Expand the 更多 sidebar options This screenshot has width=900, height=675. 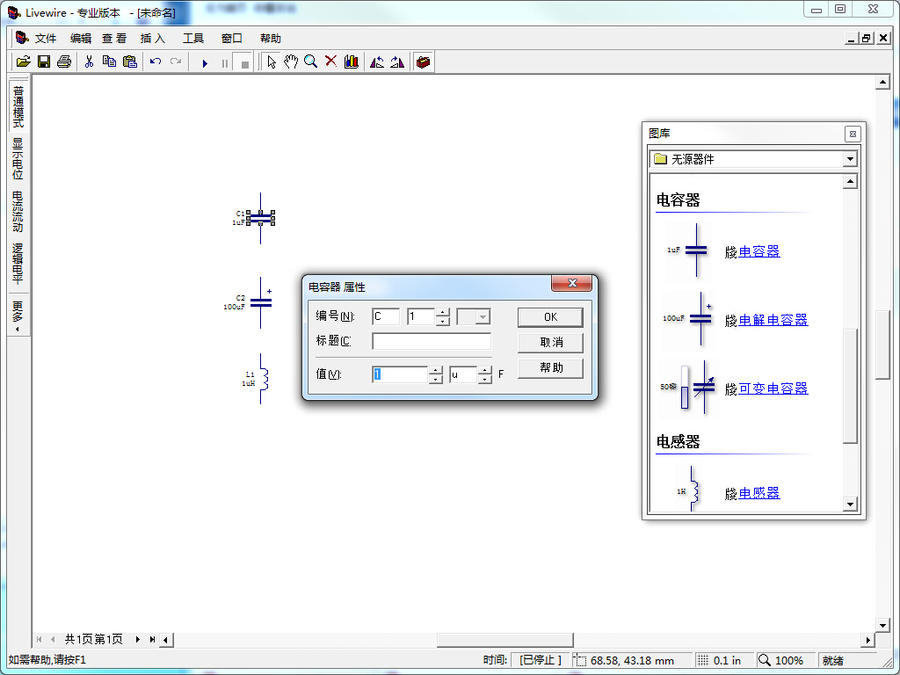coord(18,314)
